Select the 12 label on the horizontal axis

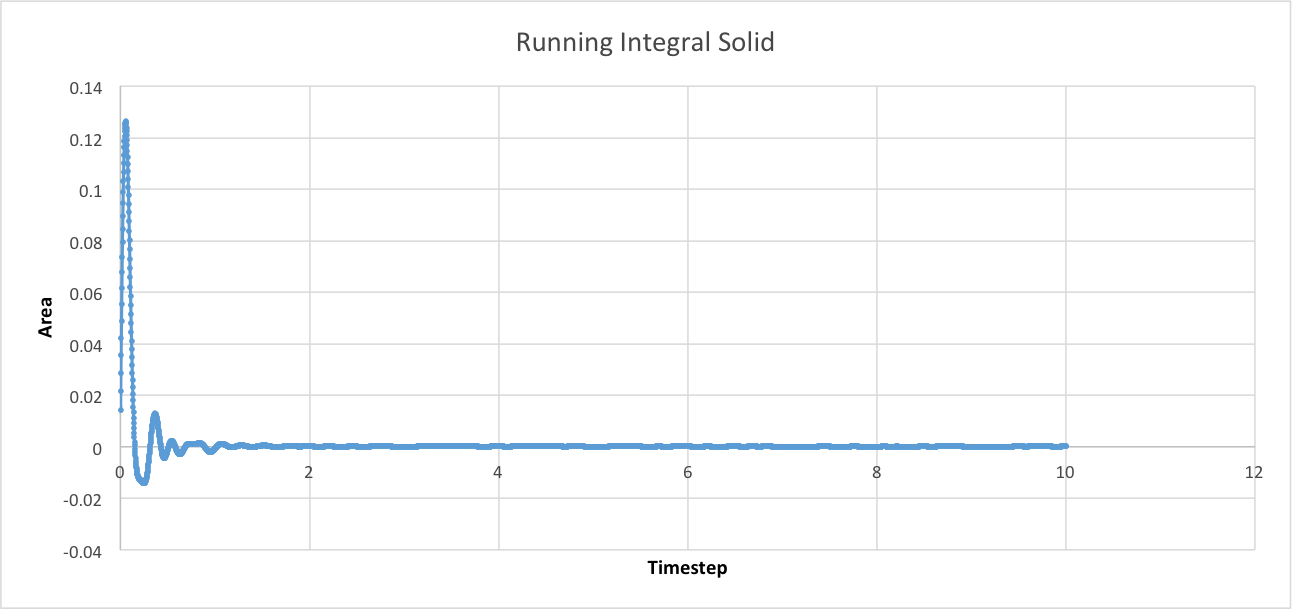point(1254,473)
